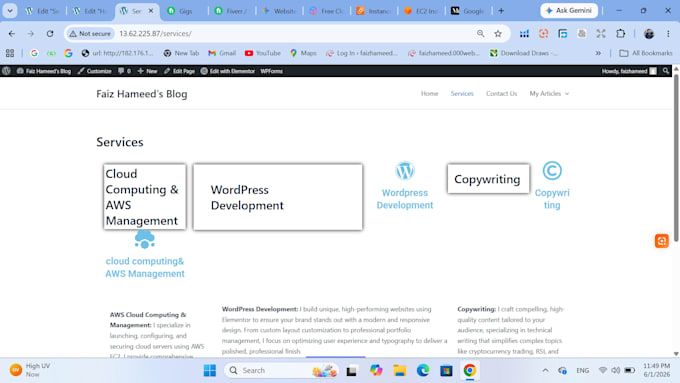Close the active Services tab
680x383 pixels.
click(151, 11)
